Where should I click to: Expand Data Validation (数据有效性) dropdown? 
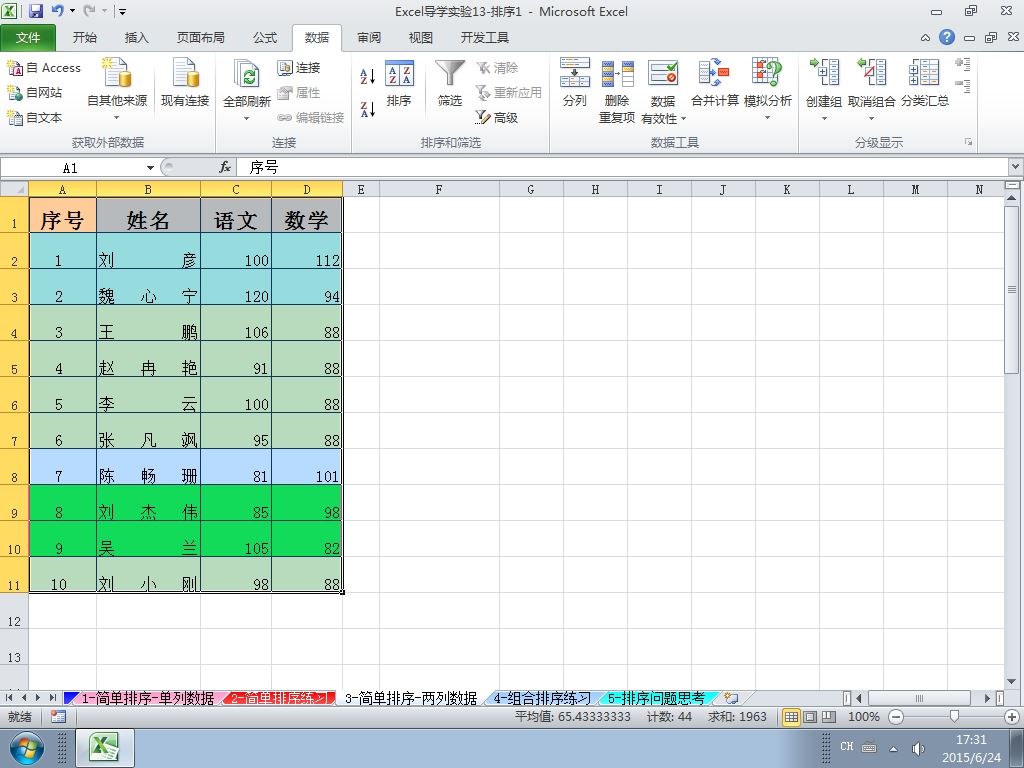[x=684, y=119]
